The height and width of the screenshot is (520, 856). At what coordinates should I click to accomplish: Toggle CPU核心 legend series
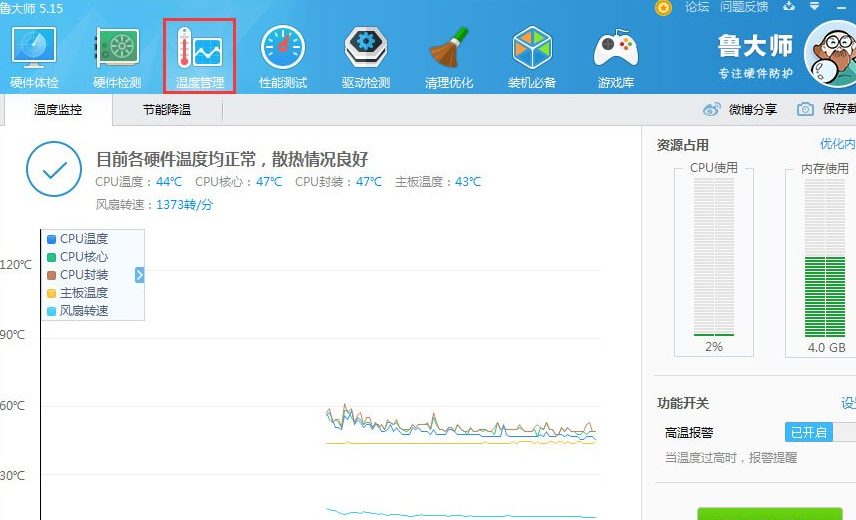click(78, 257)
